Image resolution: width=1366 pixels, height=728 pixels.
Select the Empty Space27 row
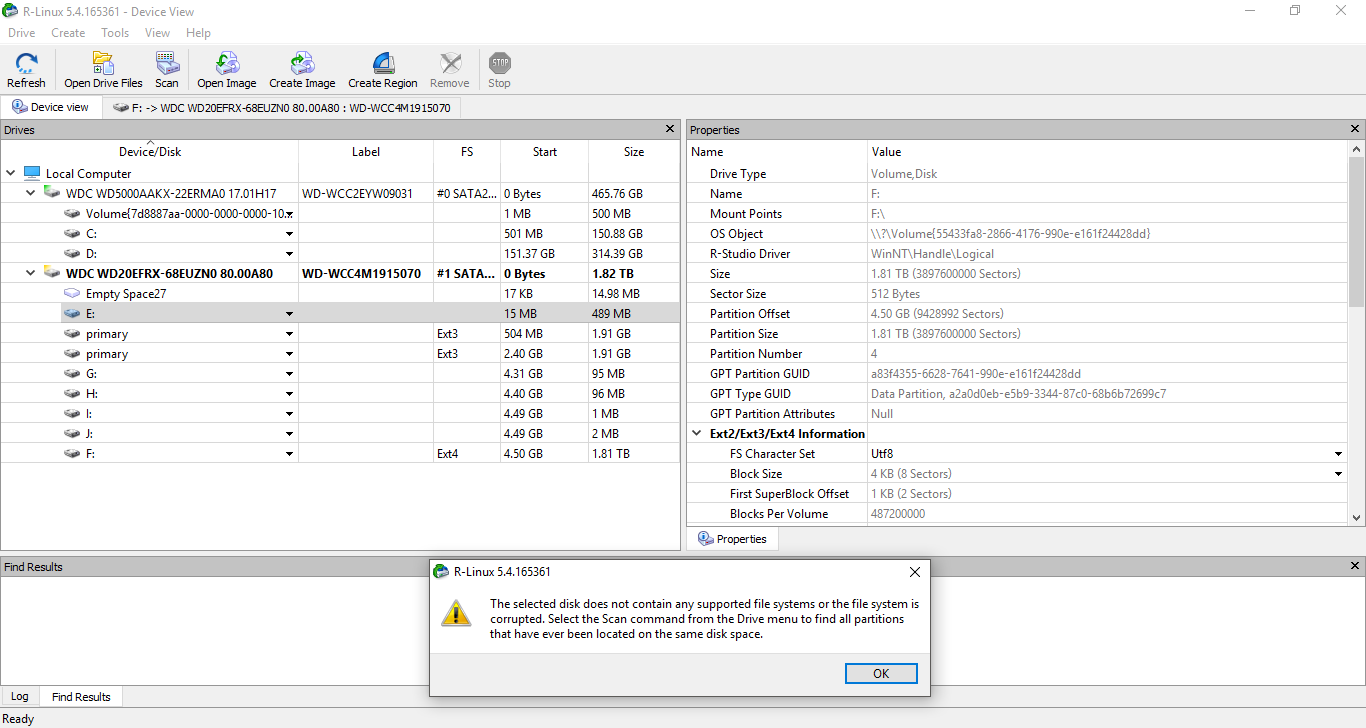340,293
